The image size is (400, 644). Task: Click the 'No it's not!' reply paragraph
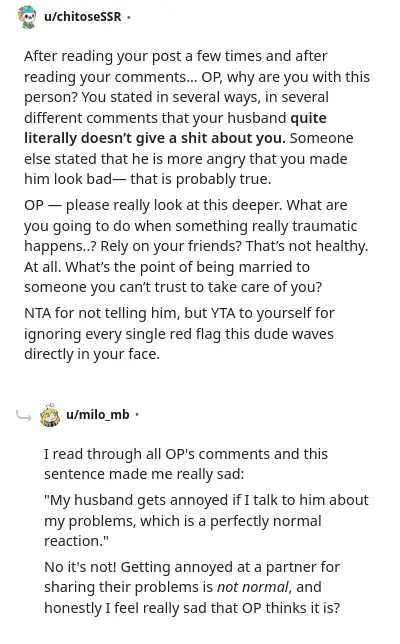point(192,587)
